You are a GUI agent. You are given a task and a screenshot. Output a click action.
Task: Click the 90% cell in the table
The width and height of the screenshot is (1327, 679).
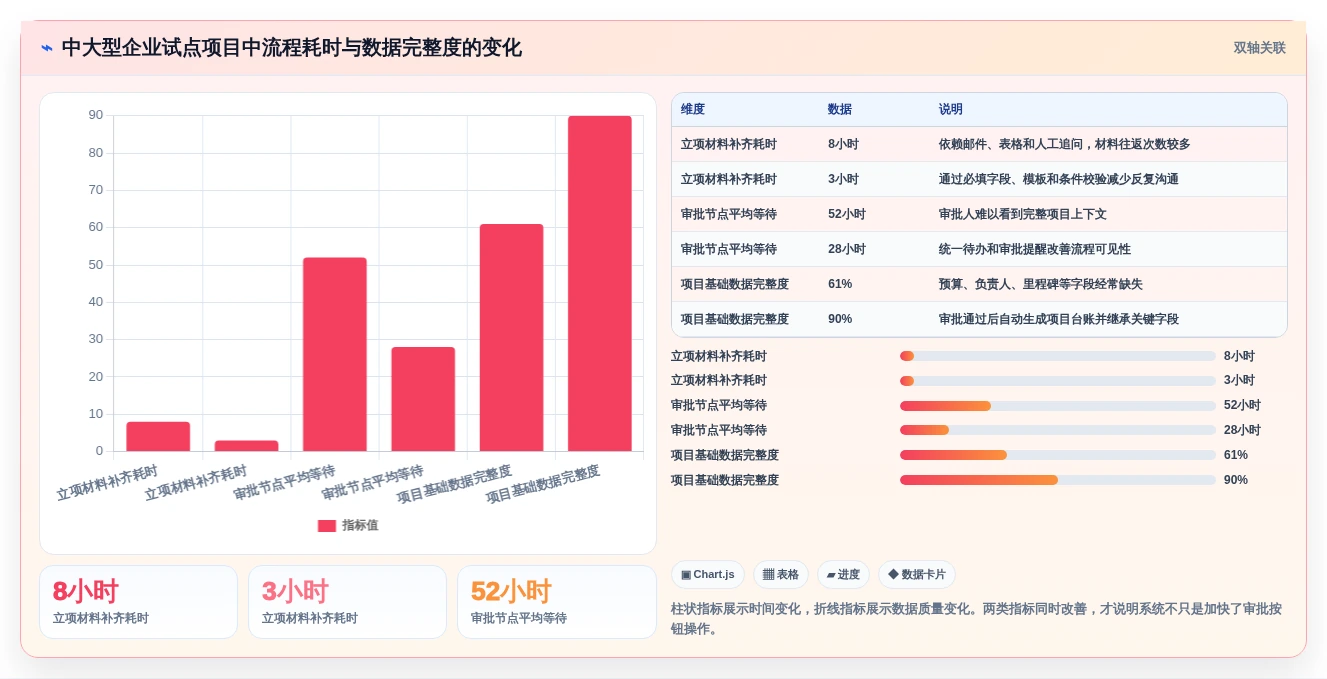pyautogui.click(x=840, y=319)
